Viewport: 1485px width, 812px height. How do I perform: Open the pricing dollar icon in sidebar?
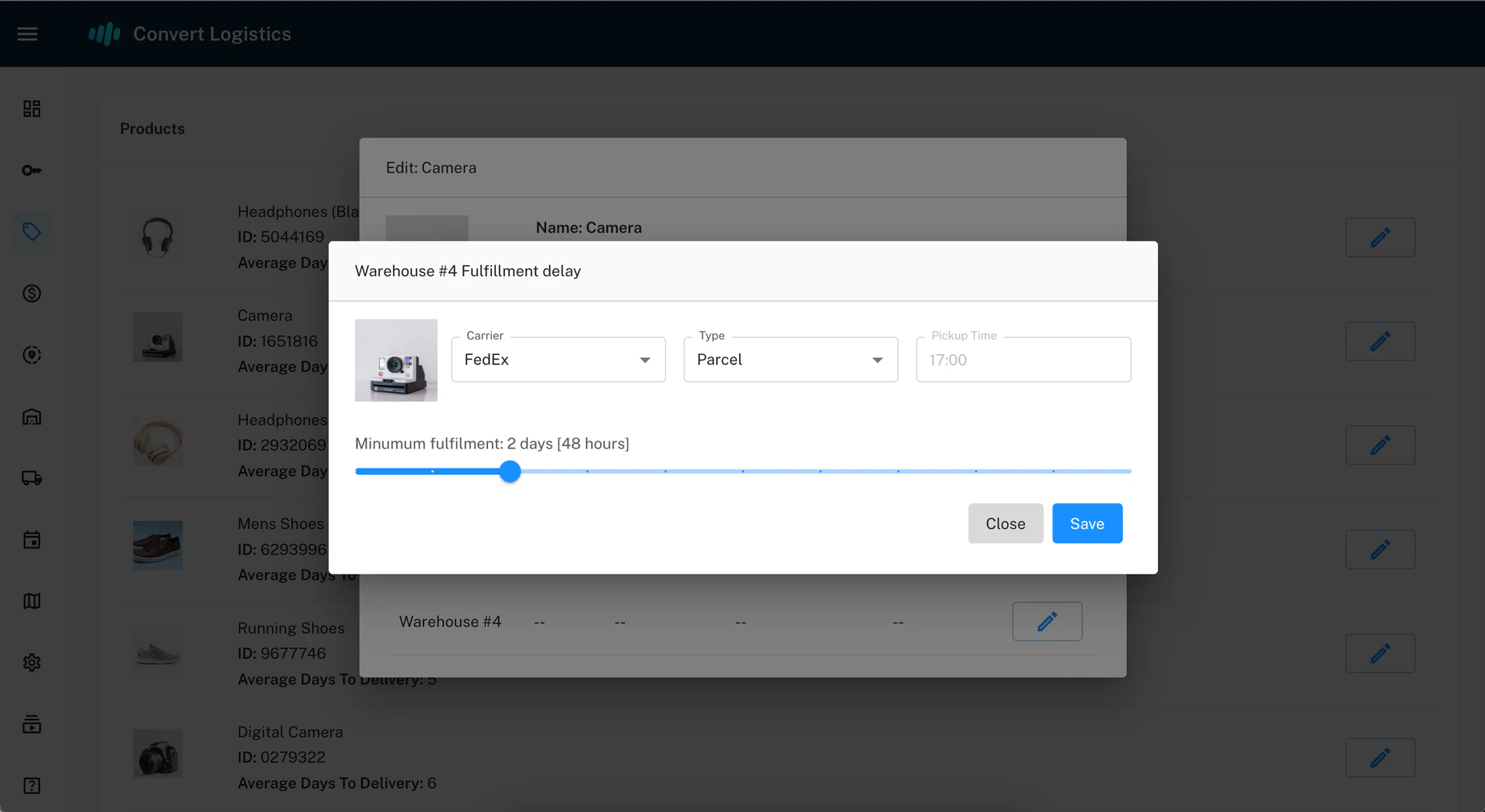coord(32,293)
